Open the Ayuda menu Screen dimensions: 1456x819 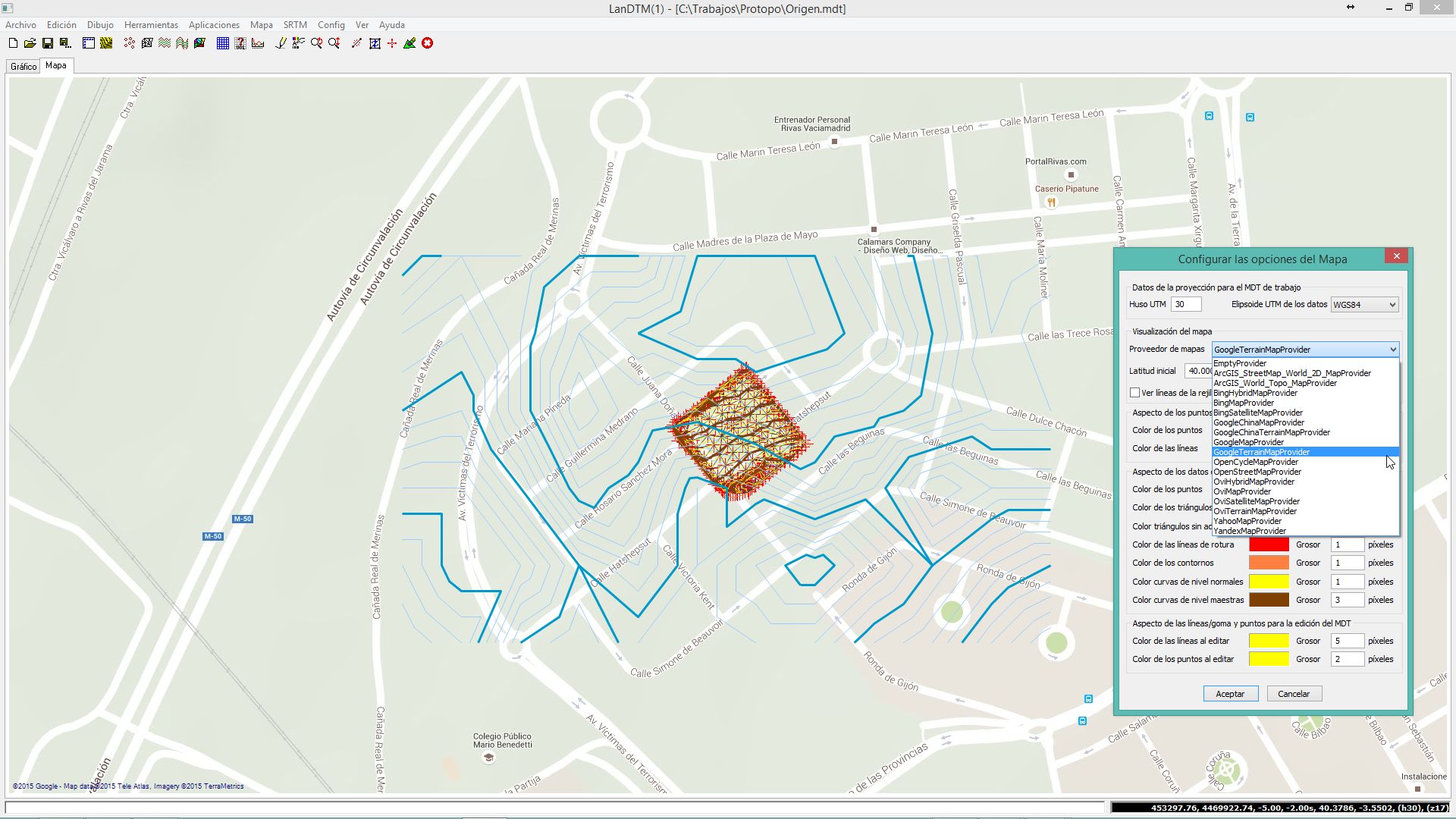point(391,25)
